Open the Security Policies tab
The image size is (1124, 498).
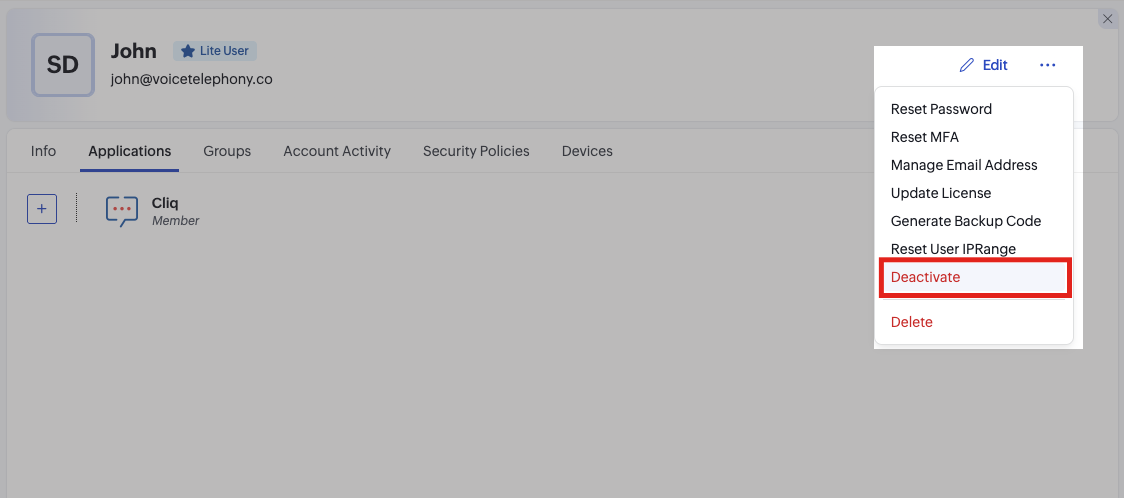476,151
